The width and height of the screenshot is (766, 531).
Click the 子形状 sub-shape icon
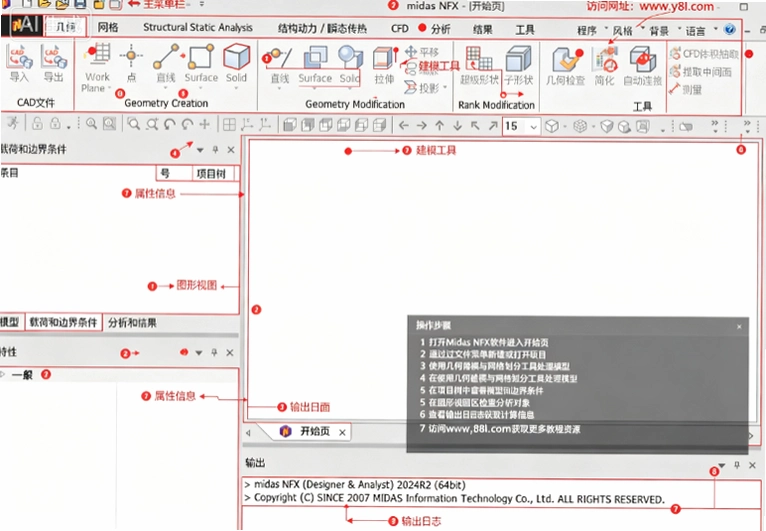pos(518,65)
